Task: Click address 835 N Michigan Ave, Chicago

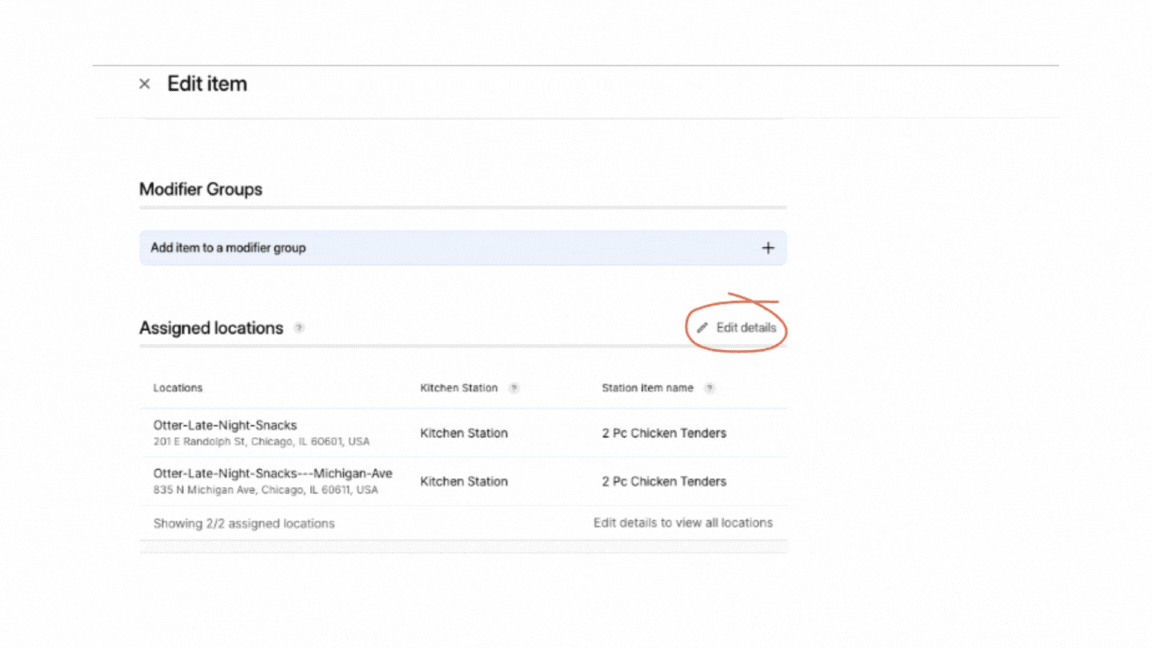Action: pos(266,490)
